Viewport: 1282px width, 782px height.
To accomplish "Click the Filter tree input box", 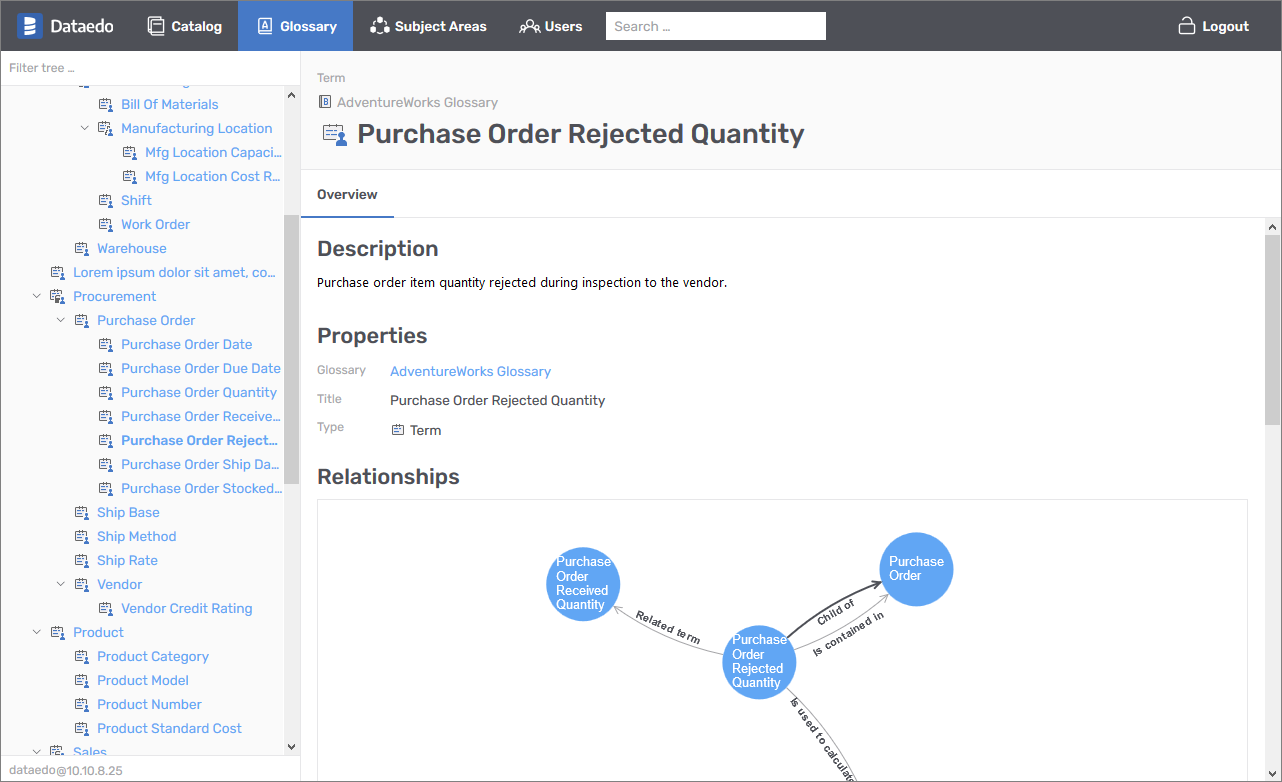I will coord(150,68).
